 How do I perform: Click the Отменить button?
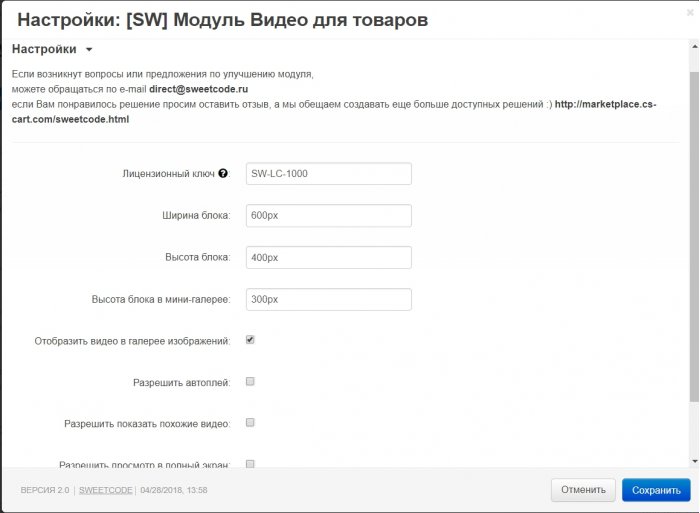tap(583, 490)
